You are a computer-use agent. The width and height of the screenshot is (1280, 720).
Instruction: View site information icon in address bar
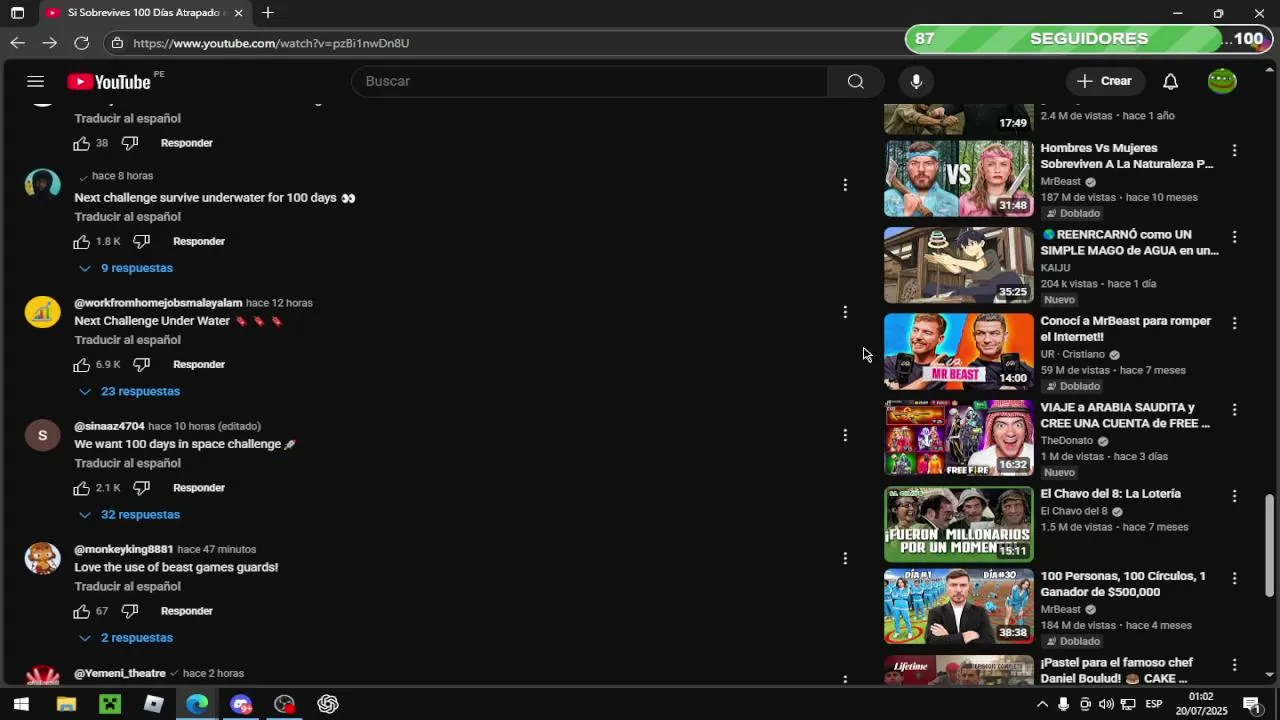(x=117, y=43)
